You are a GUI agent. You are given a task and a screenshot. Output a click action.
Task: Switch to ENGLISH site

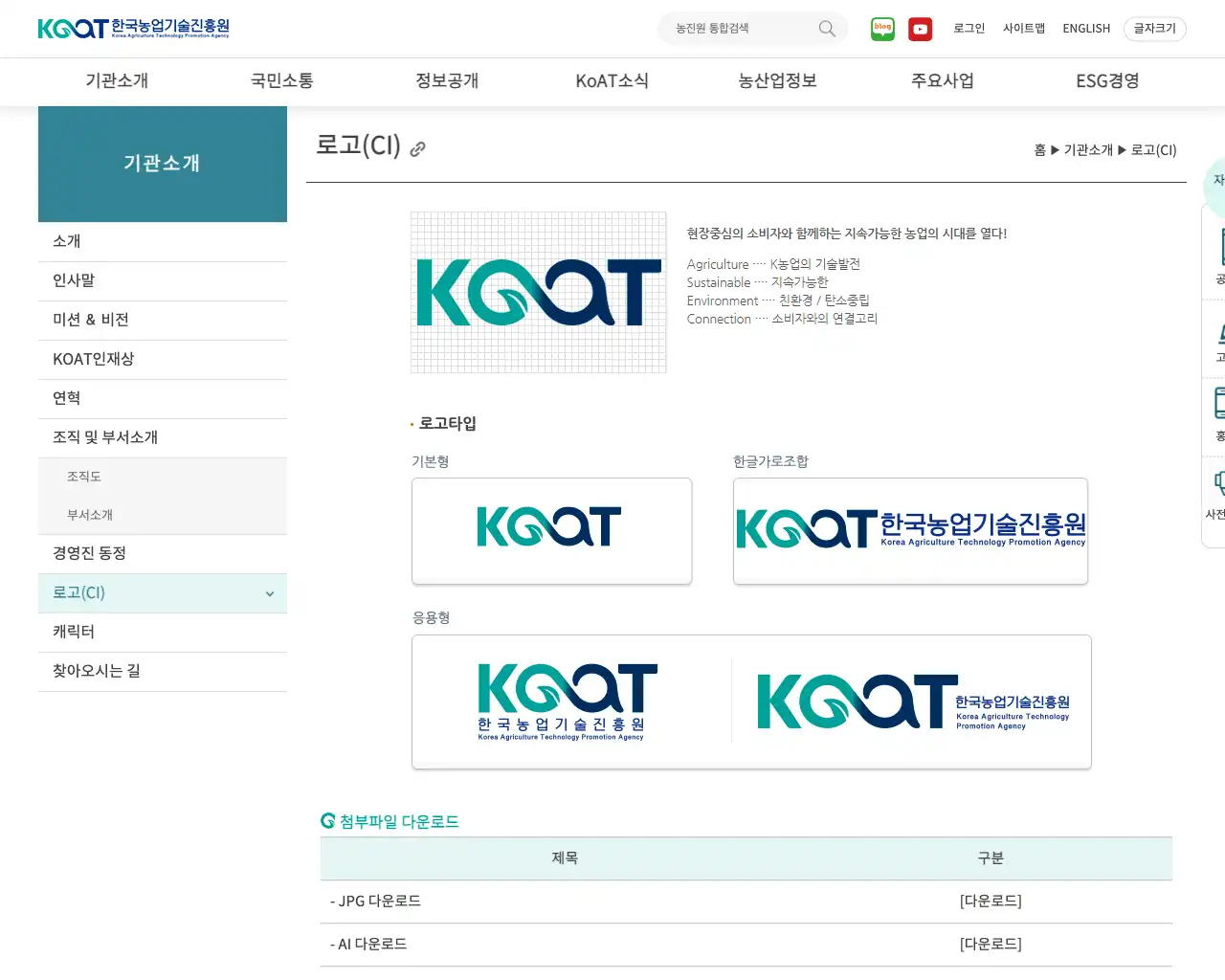(1086, 29)
